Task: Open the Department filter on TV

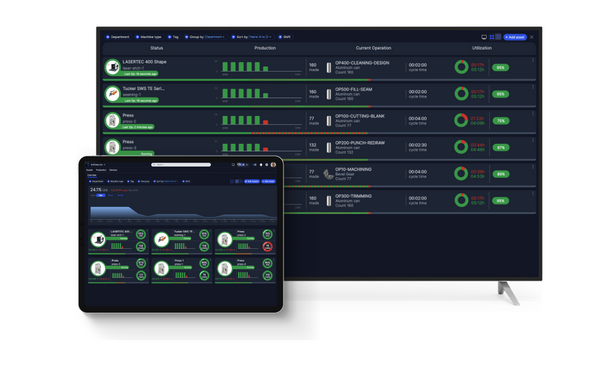Action: click(118, 37)
